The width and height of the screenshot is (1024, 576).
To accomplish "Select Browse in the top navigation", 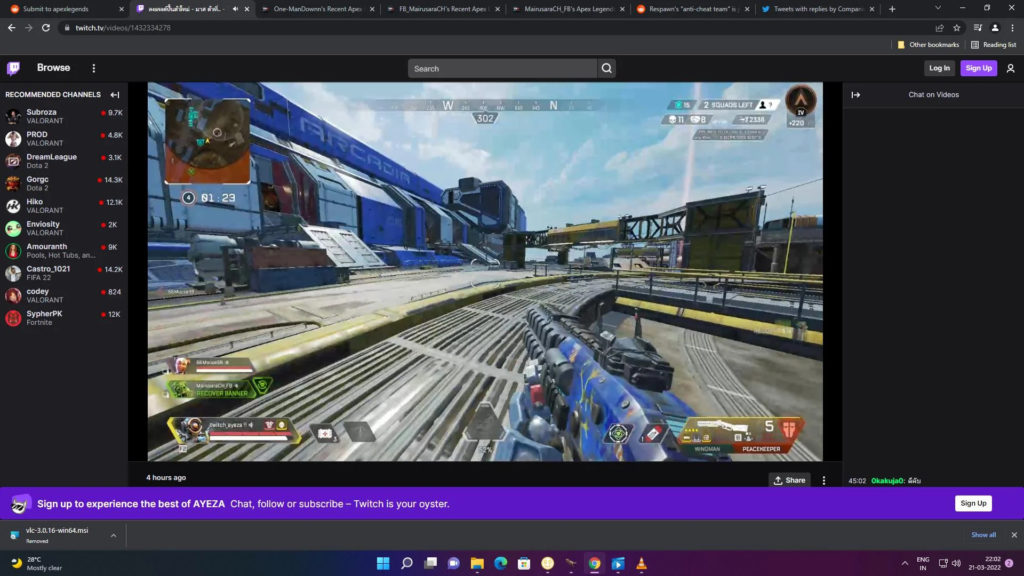I will click(x=53, y=67).
